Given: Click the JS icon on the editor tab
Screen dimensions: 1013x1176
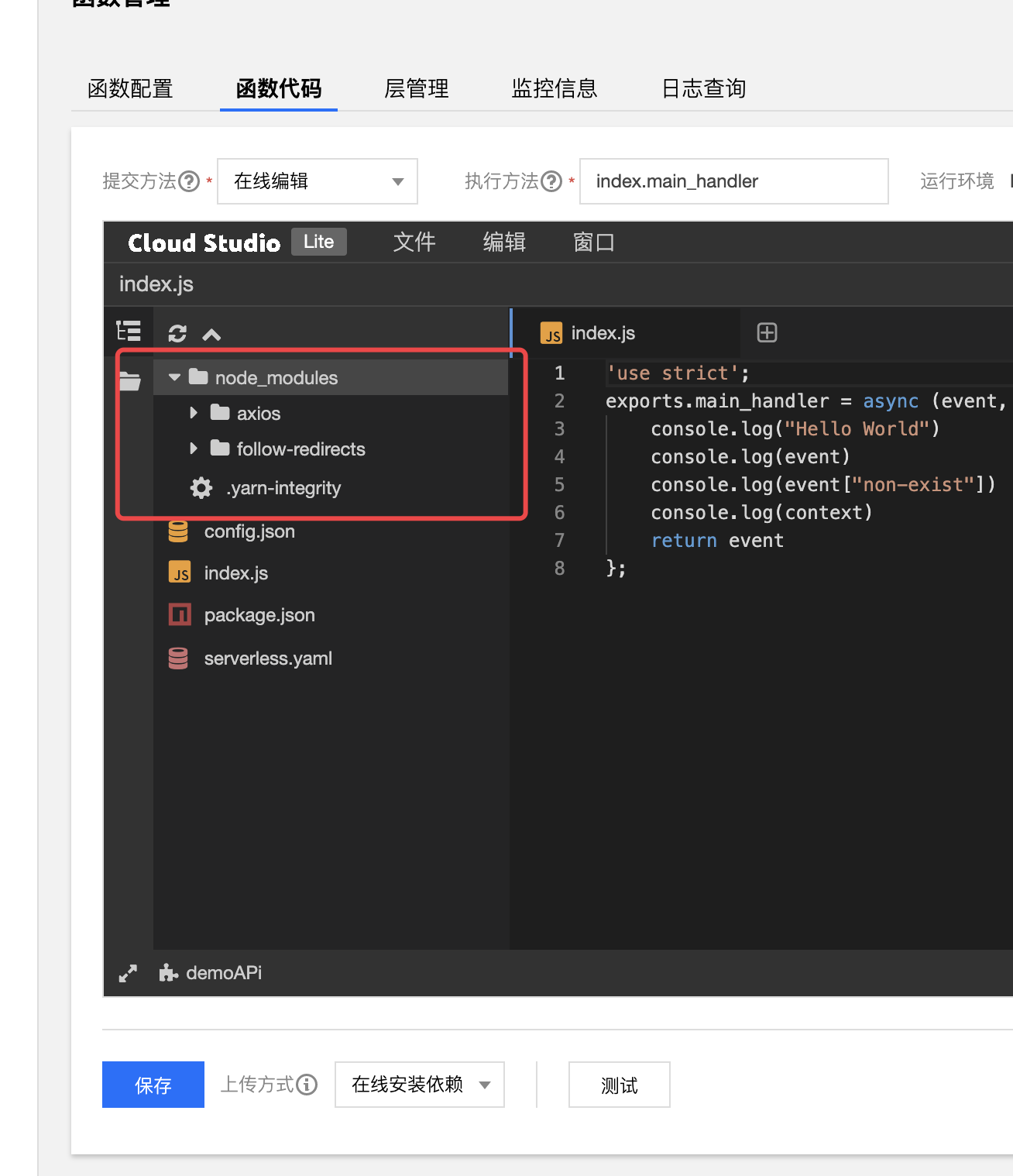Looking at the screenshot, I should coord(551,333).
